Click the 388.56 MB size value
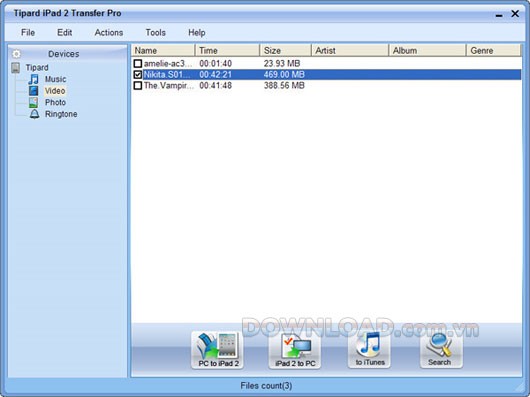The height and width of the screenshot is (397, 530). pyautogui.click(x=284, y=85)
